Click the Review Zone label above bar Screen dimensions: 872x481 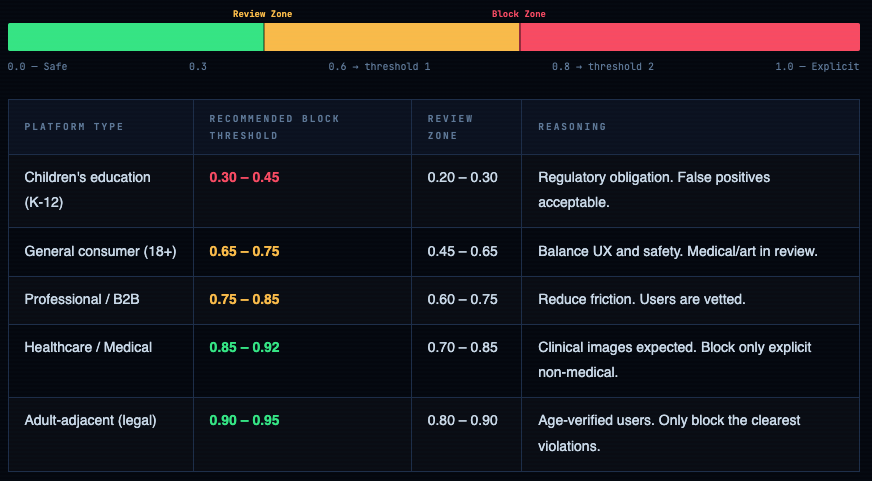263,14
